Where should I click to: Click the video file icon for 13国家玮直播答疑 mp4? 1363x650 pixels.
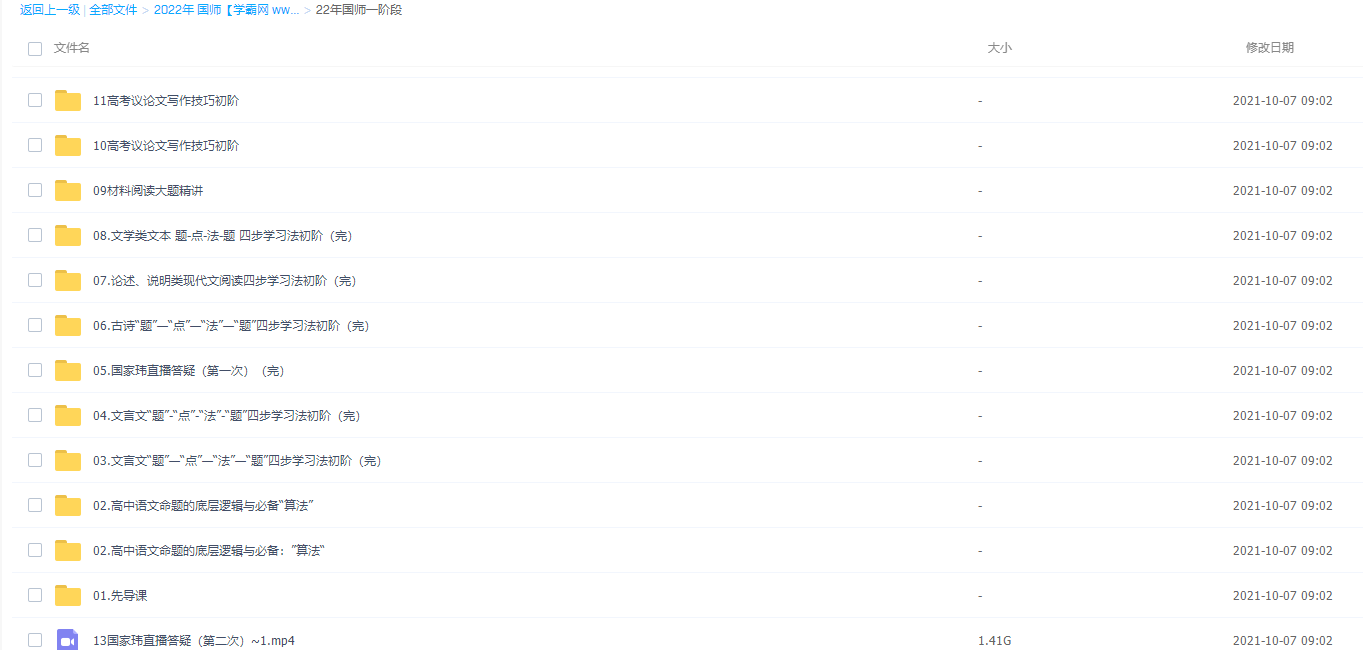(68, 640)
